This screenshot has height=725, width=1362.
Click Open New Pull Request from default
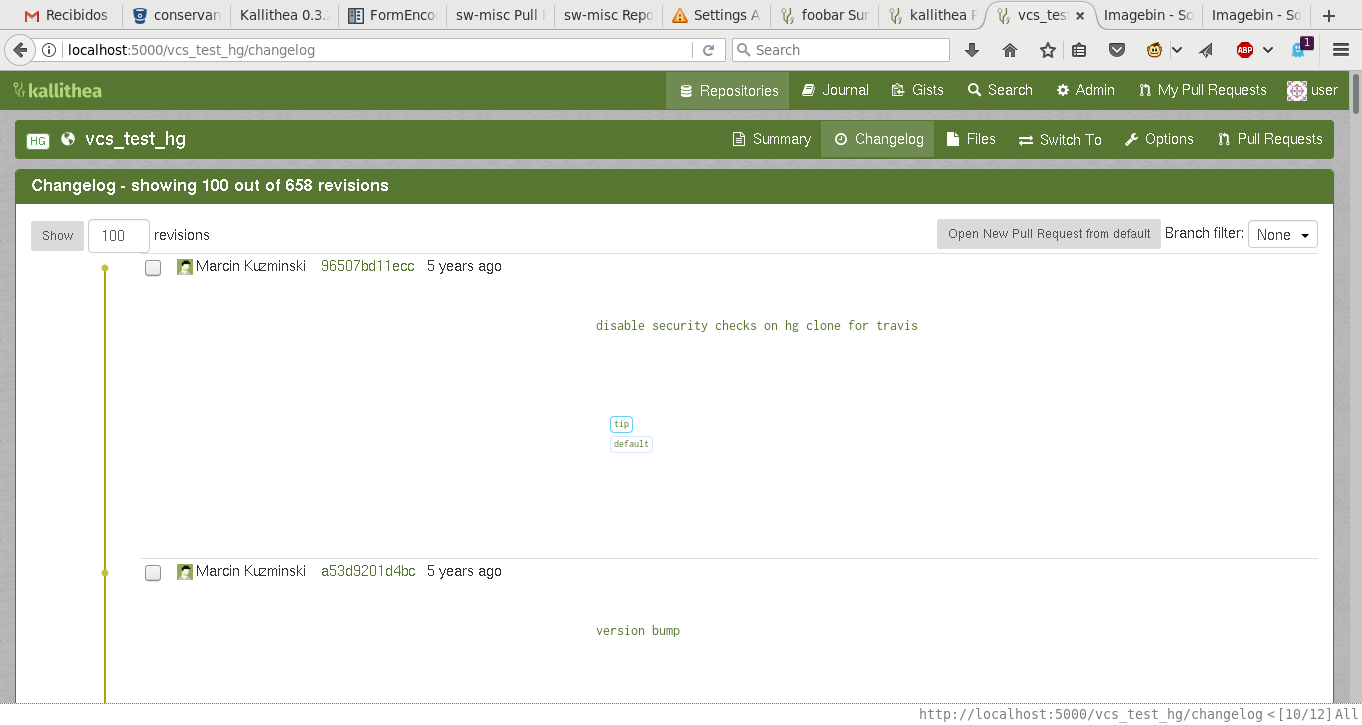coord(1049,234)
